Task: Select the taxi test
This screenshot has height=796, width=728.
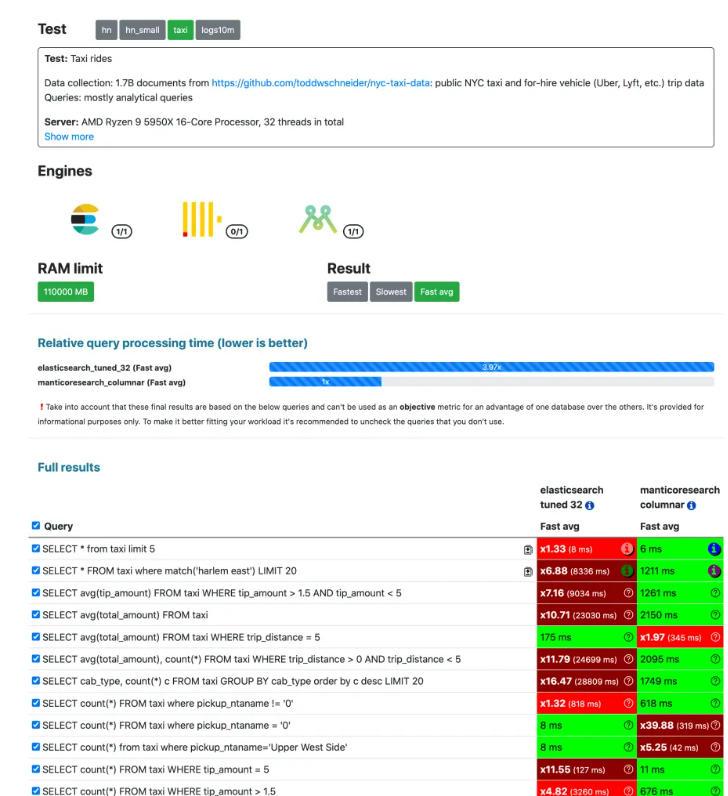Action: coord(180,30)
